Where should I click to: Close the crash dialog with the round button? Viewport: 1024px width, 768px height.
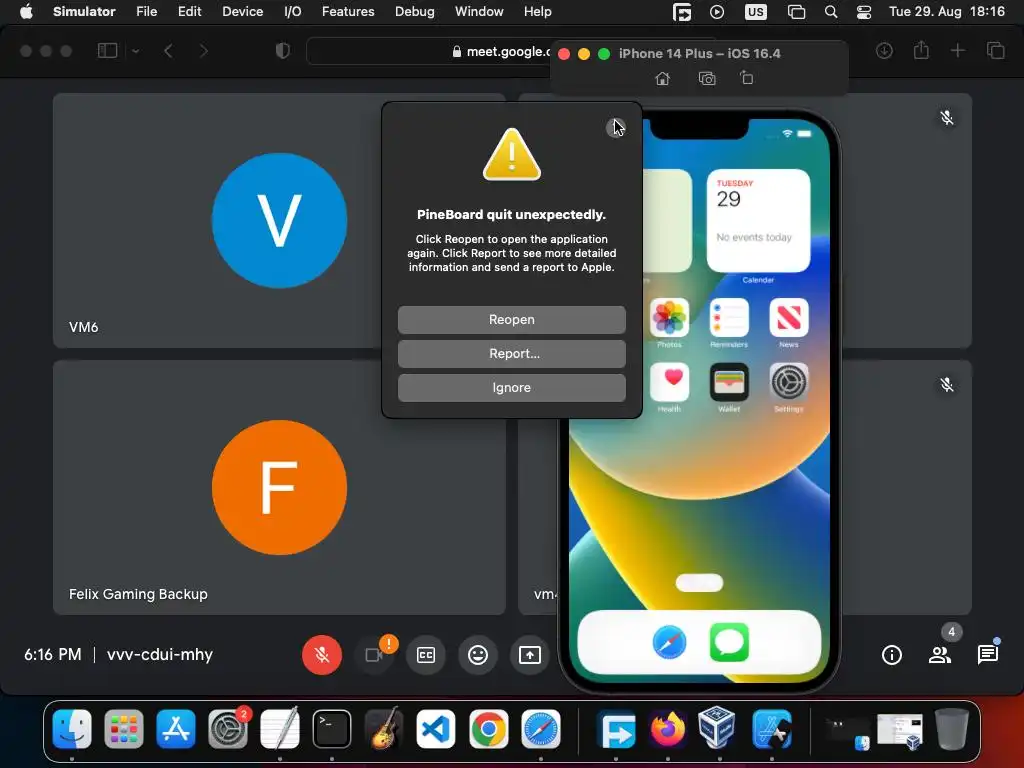[x=615, y=128]
